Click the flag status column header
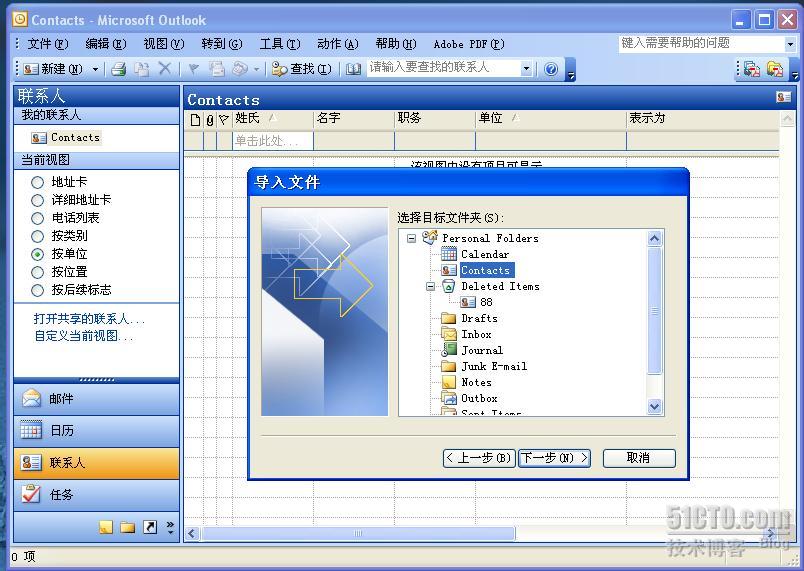The height and width of the screenshot is (571, 804). (224, 120)
